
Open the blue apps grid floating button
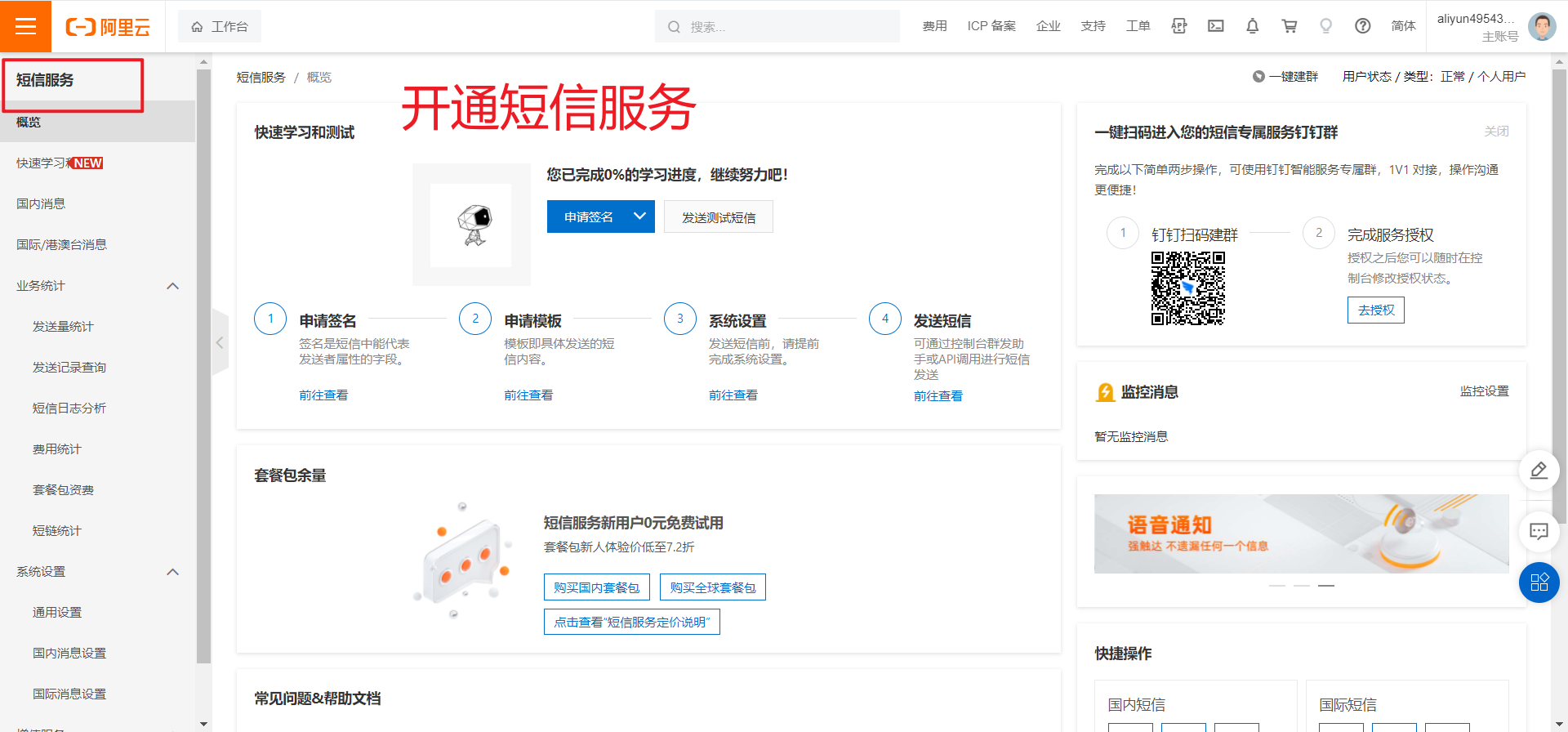tap(1539, 582)
